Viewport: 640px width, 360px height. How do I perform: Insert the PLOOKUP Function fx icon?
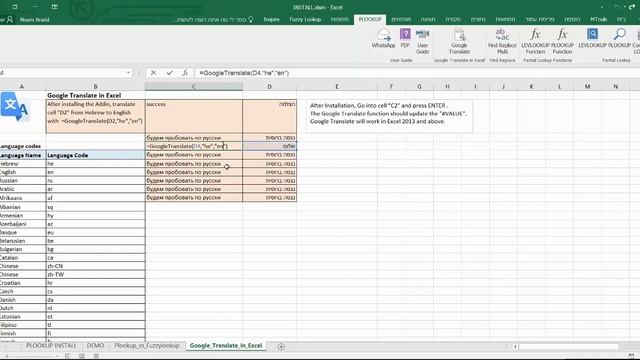562,41
